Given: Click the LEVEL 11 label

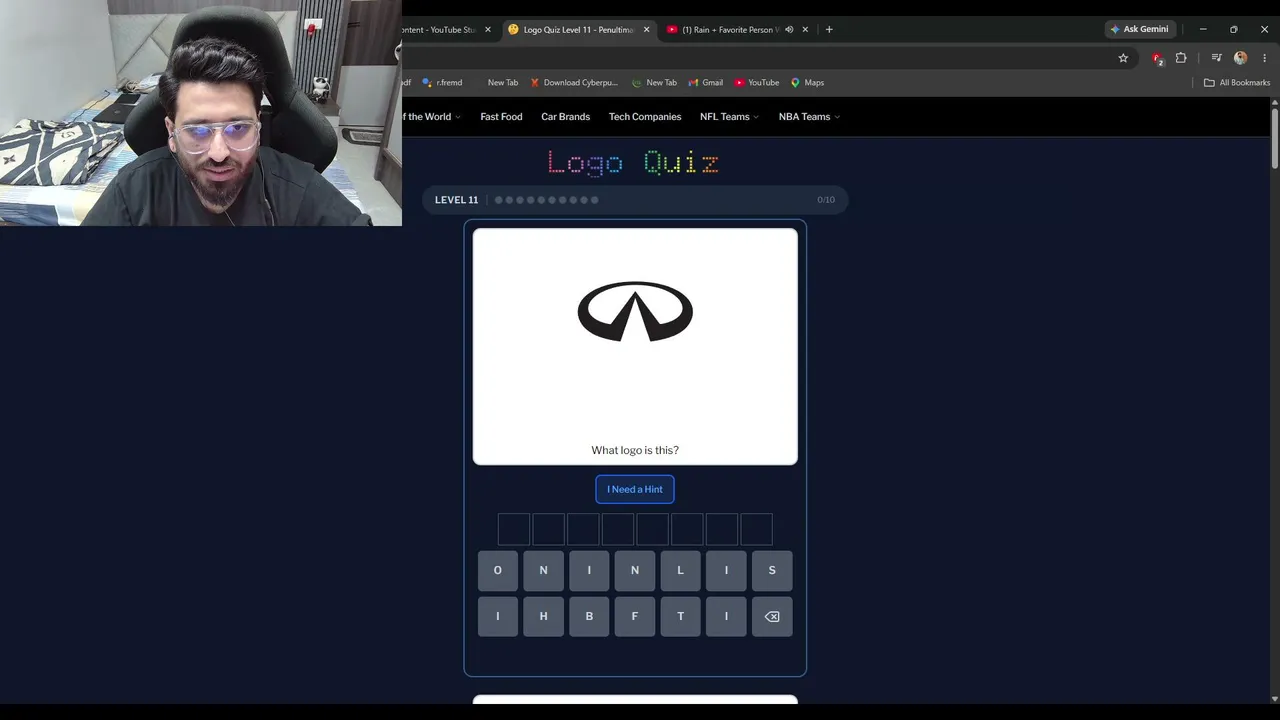Looking at the screenshot, I should 456,200.
